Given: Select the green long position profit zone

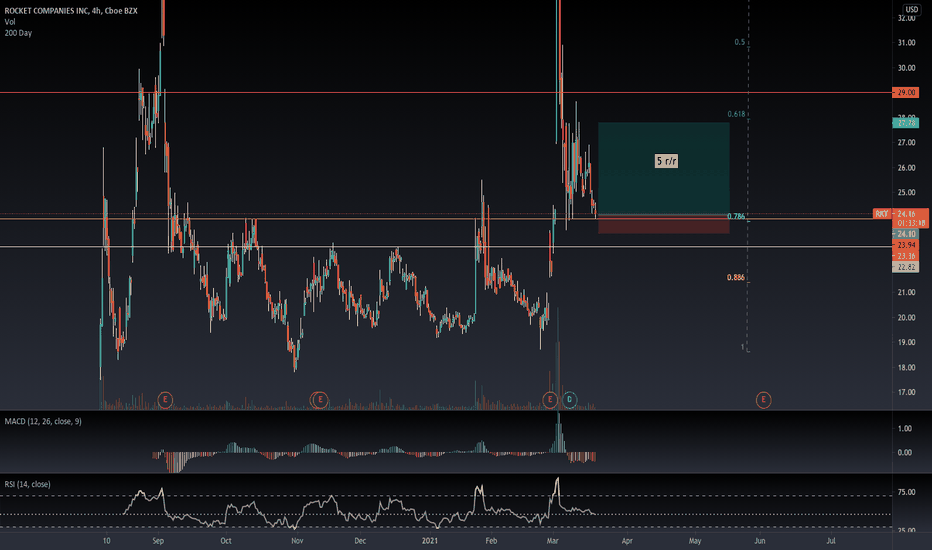Looking at the screenshot, I should click(x=663, y=168).
